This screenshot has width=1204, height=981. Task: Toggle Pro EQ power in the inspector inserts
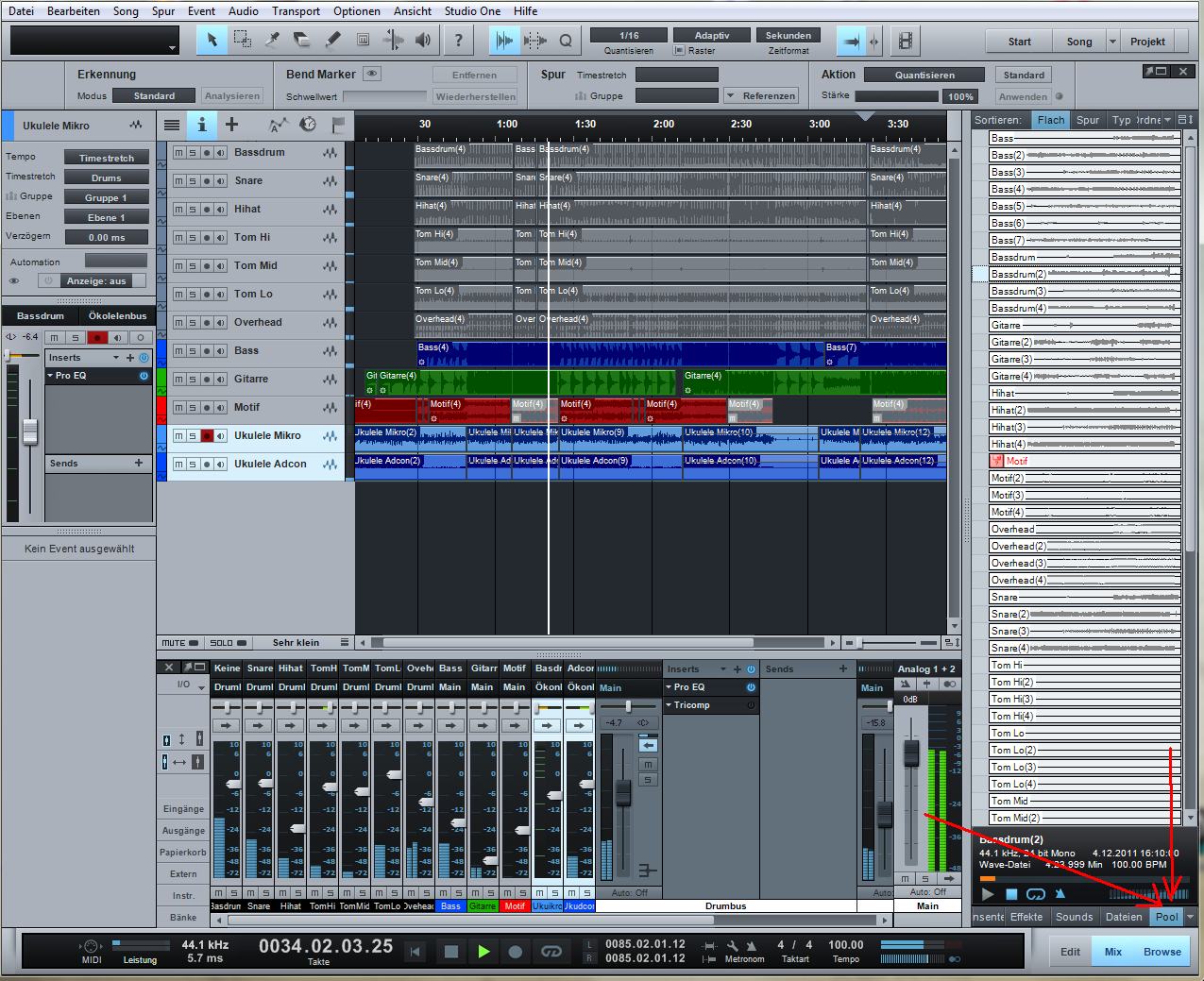[x=144, y=376]
